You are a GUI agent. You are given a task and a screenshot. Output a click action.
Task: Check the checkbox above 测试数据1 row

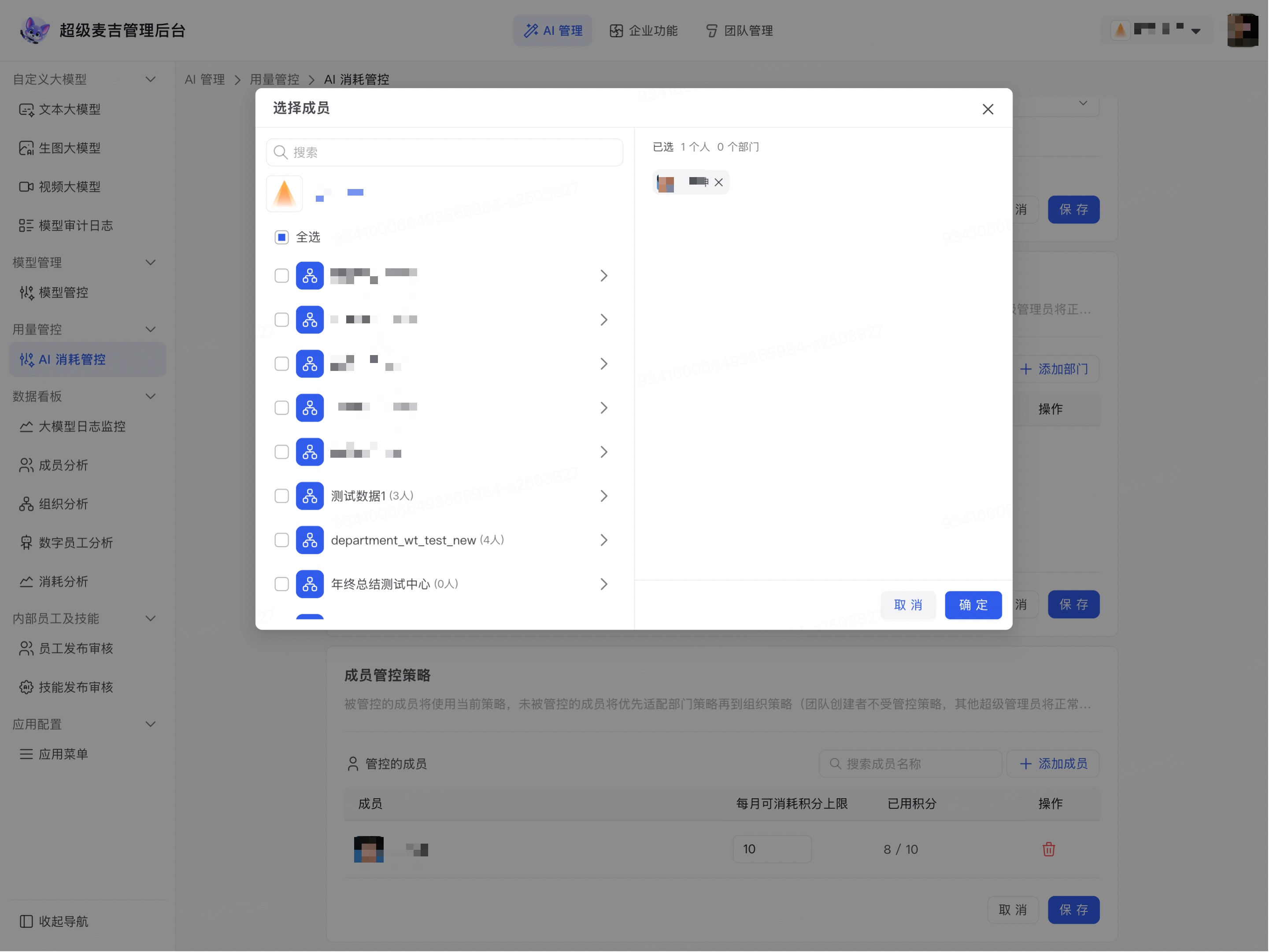point(281,452)
